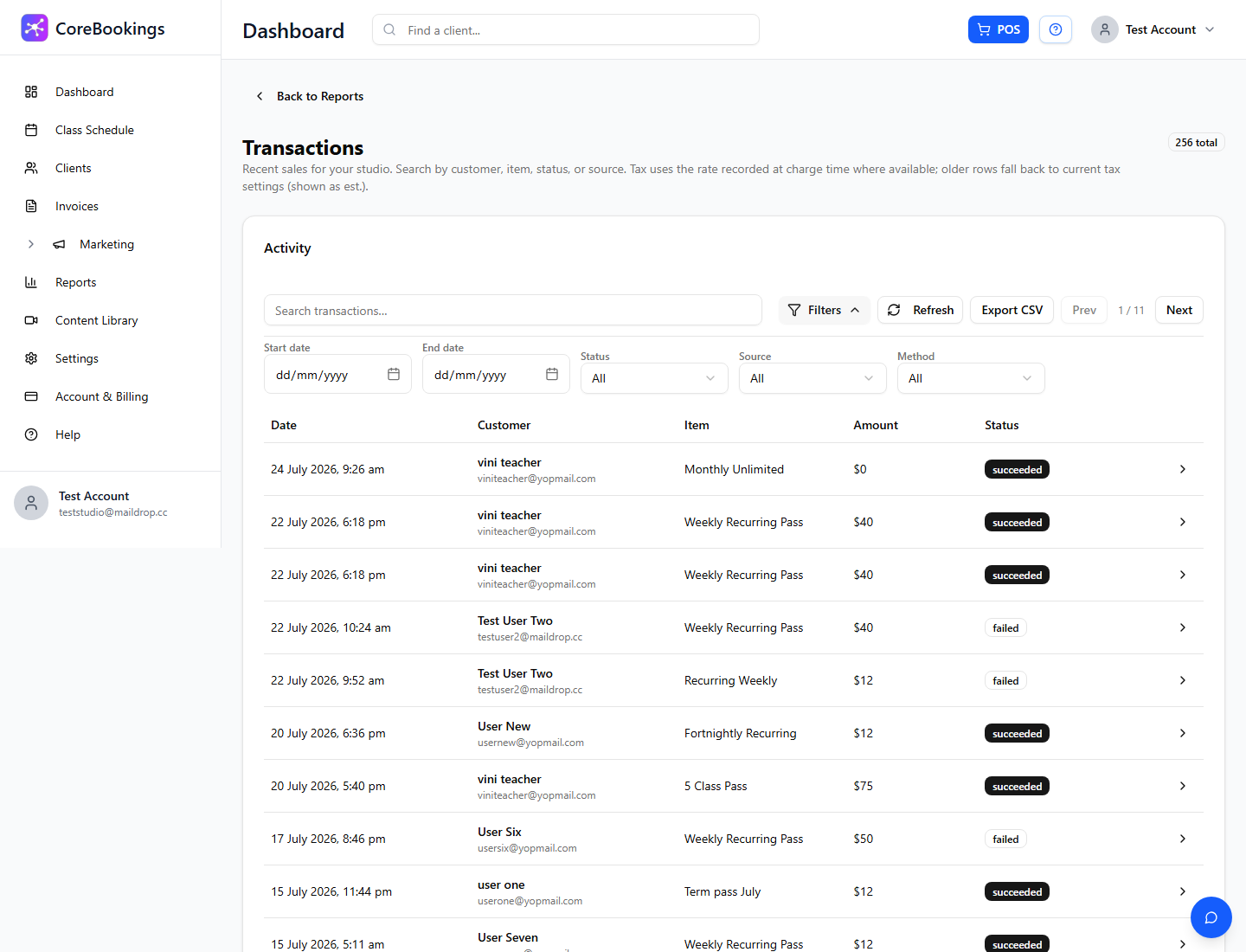Click the 256 total badge

[1196, 142]
